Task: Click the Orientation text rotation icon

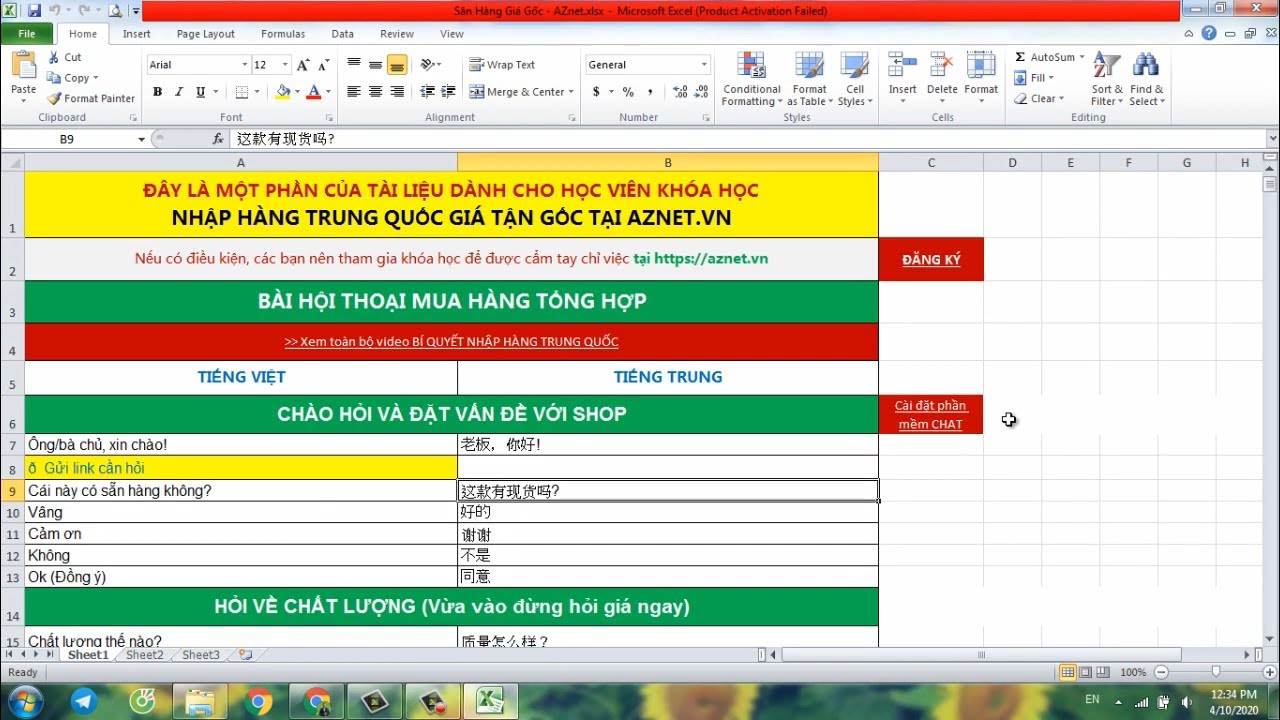Action: (428, 65)
